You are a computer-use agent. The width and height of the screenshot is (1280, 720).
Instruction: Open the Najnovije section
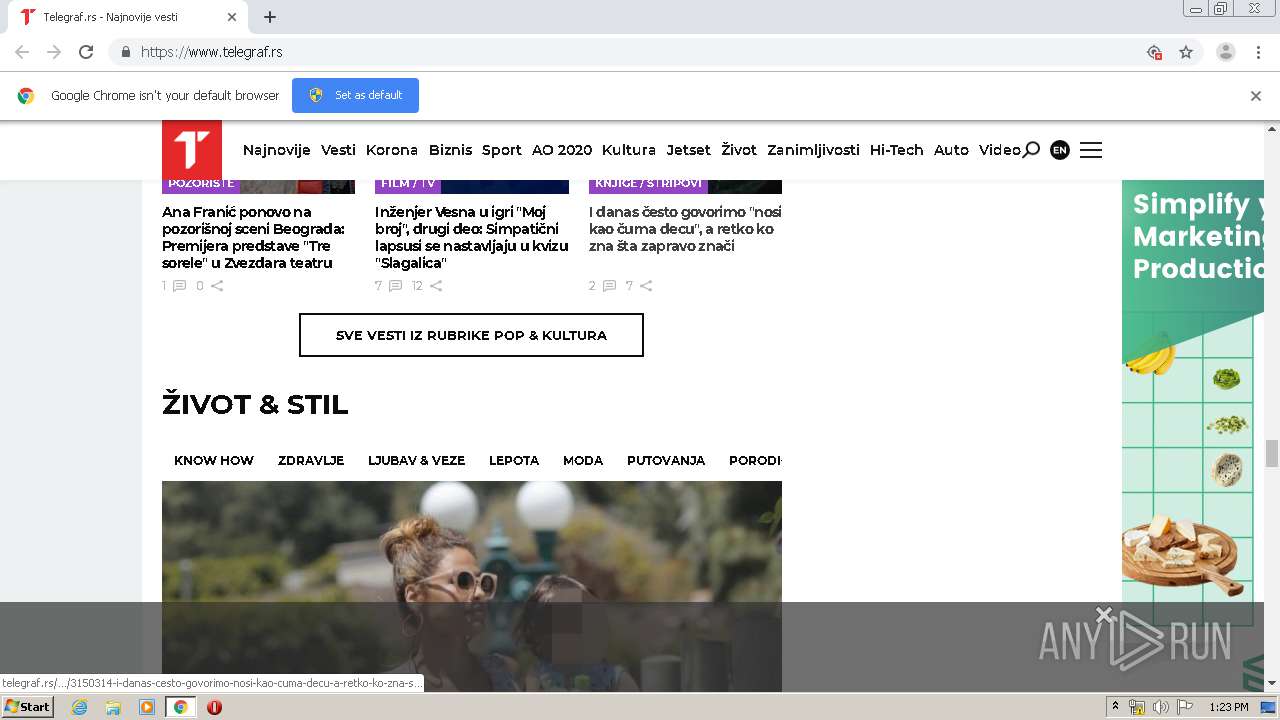coord(277,150)
